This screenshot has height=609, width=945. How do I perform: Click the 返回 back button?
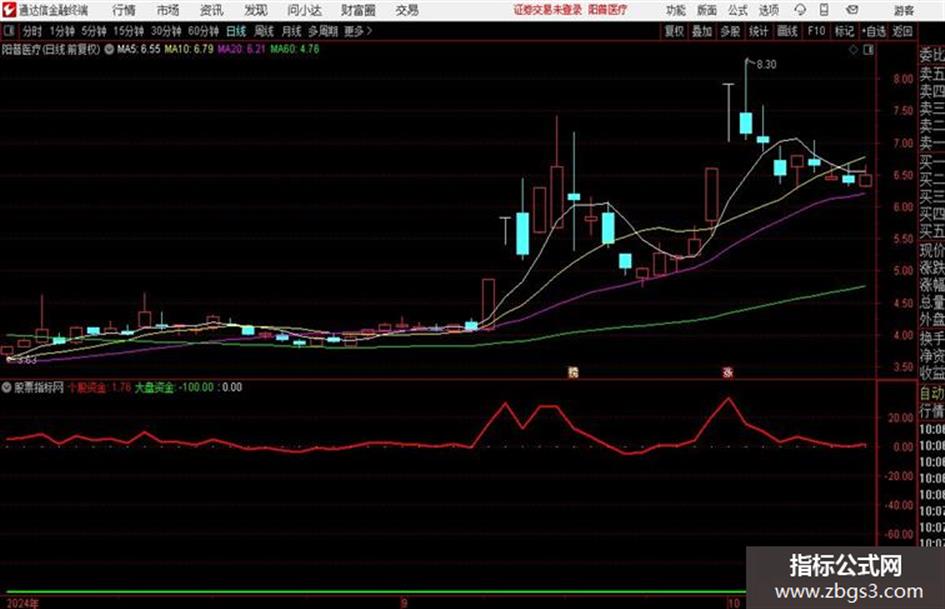pos(902,31)
